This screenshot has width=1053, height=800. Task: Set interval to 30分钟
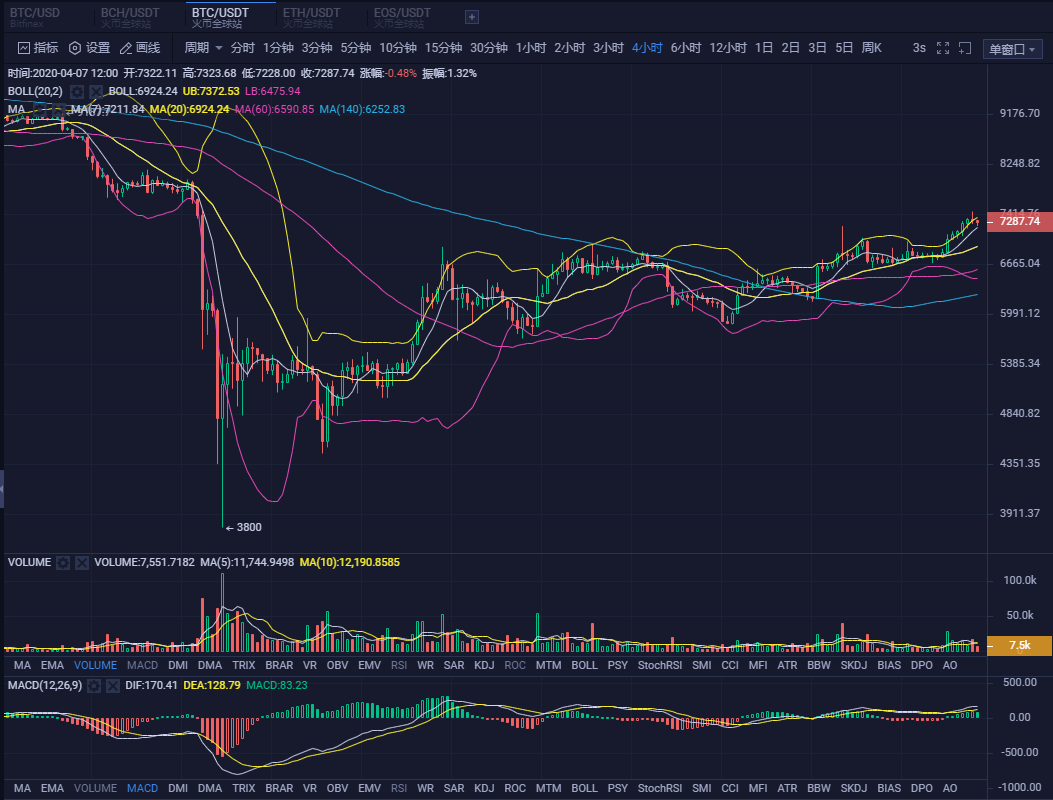(489, 48)
